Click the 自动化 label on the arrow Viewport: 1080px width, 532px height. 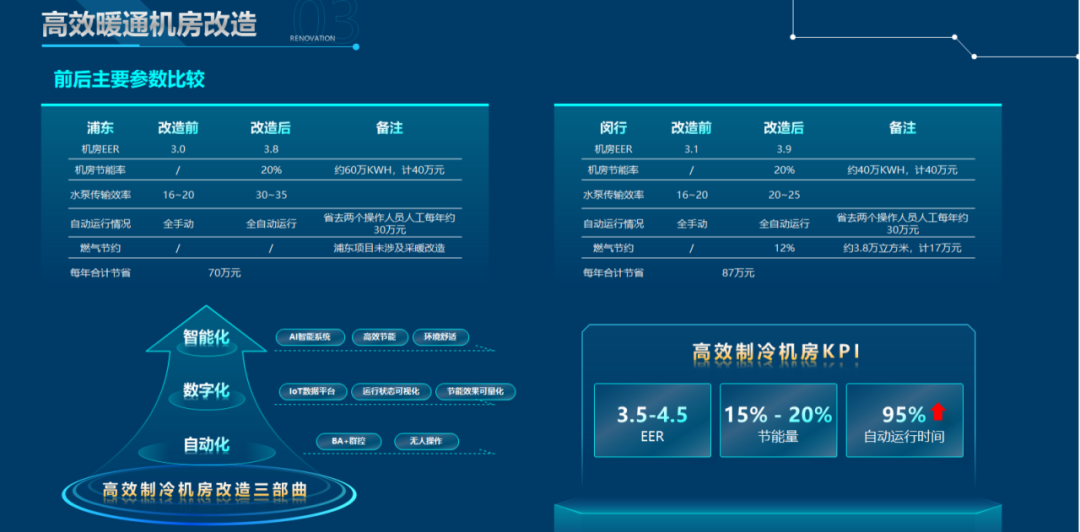206,444
